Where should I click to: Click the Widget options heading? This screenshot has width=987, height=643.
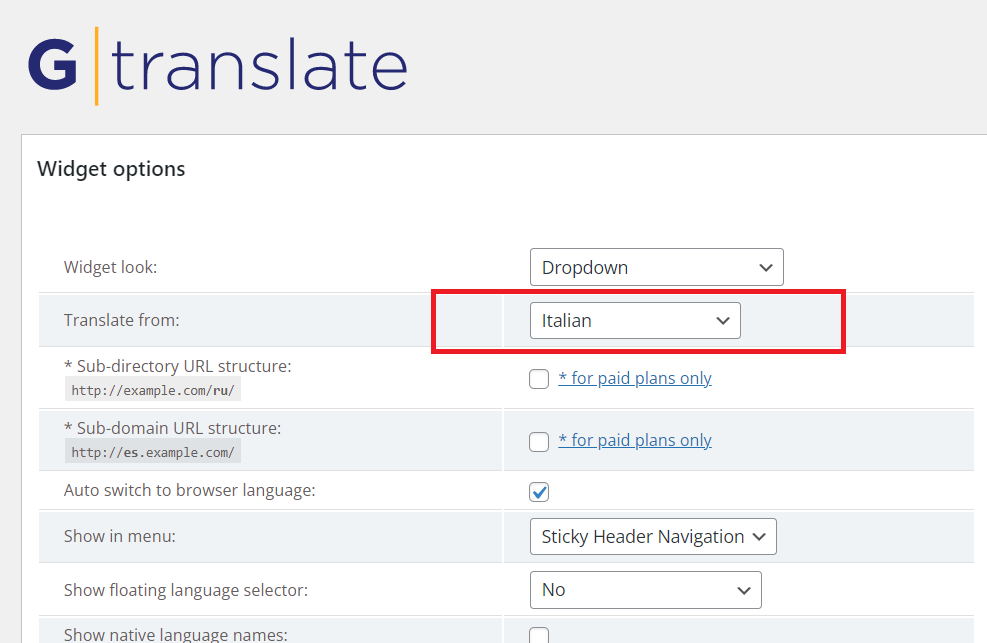coord(111,169)
